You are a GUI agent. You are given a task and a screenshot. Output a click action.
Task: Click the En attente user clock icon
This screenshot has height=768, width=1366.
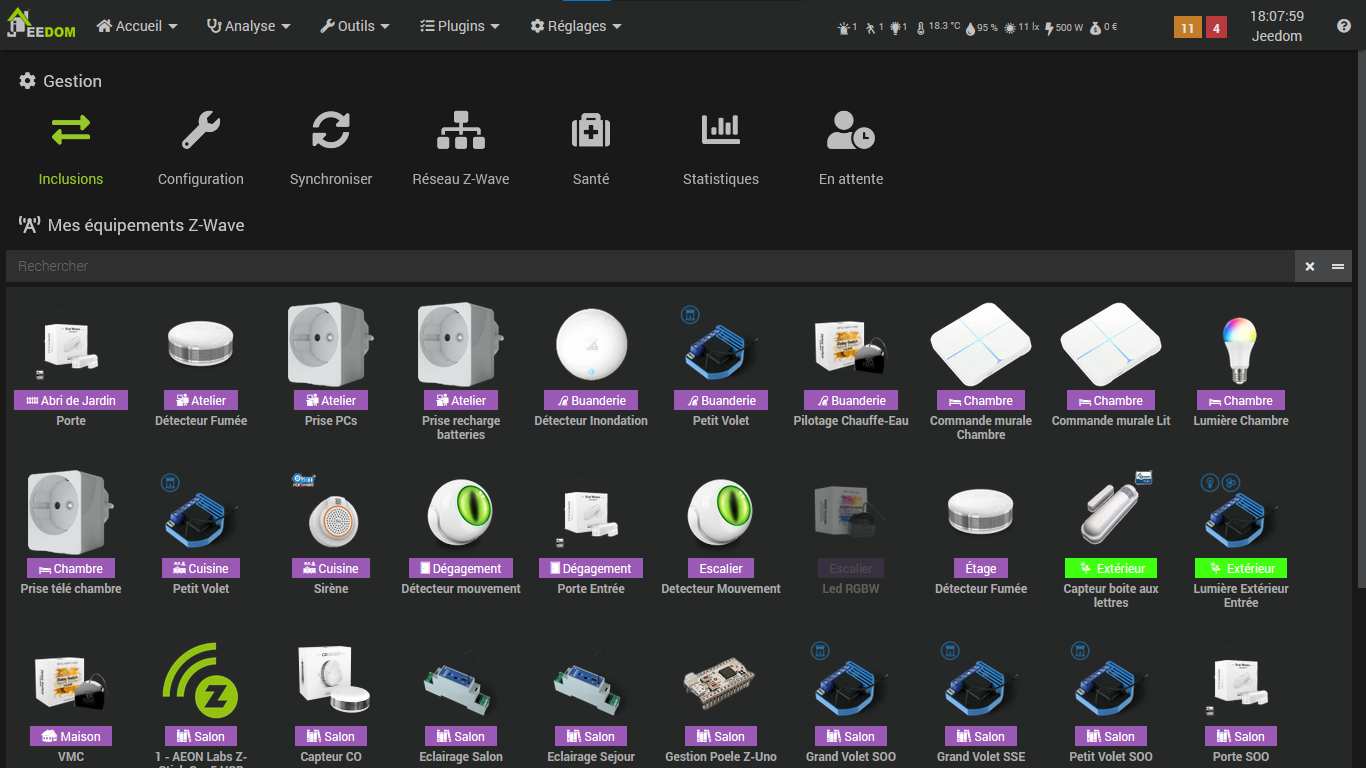(x=851, y=131)
